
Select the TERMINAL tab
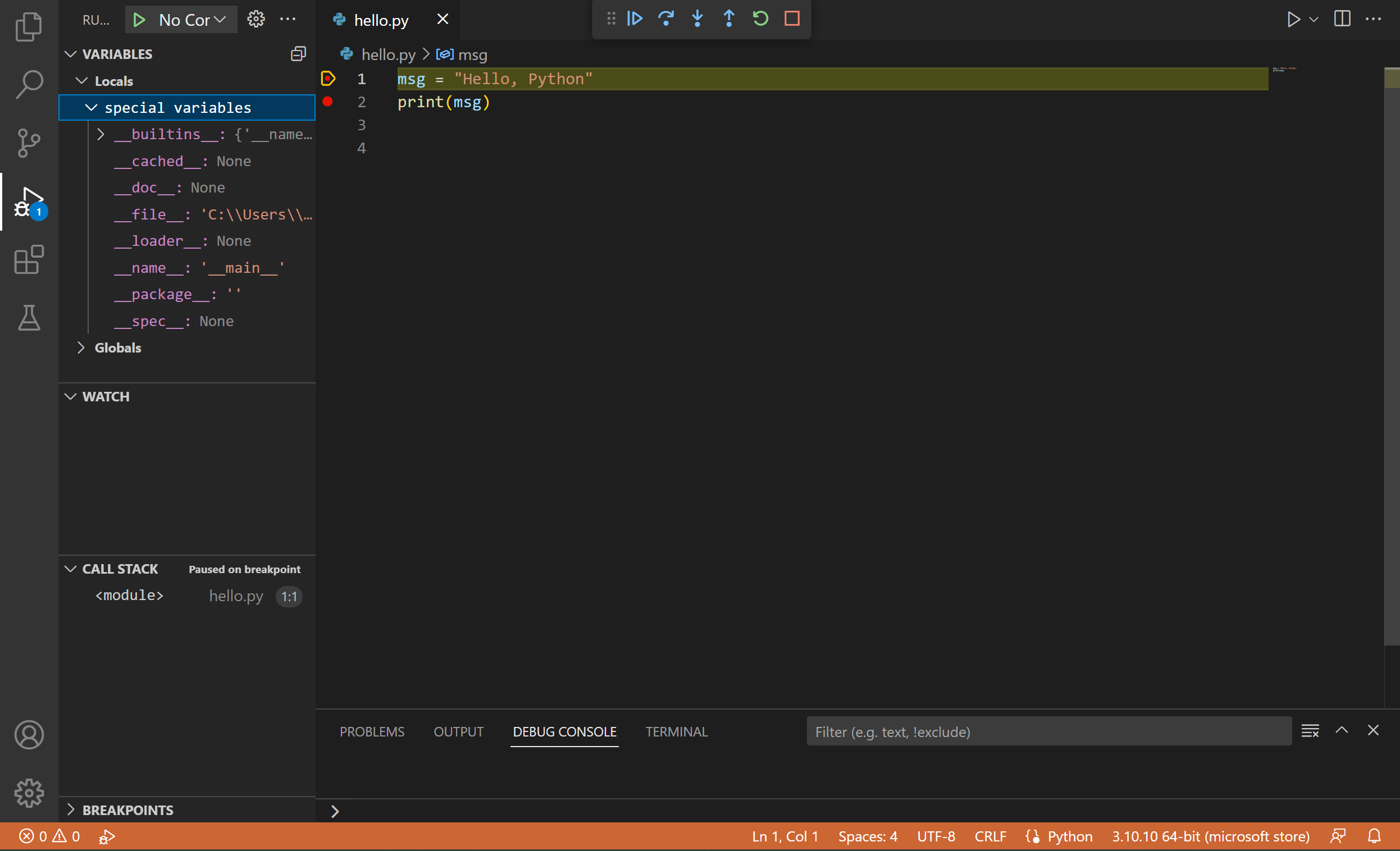(x=676, y=731)
